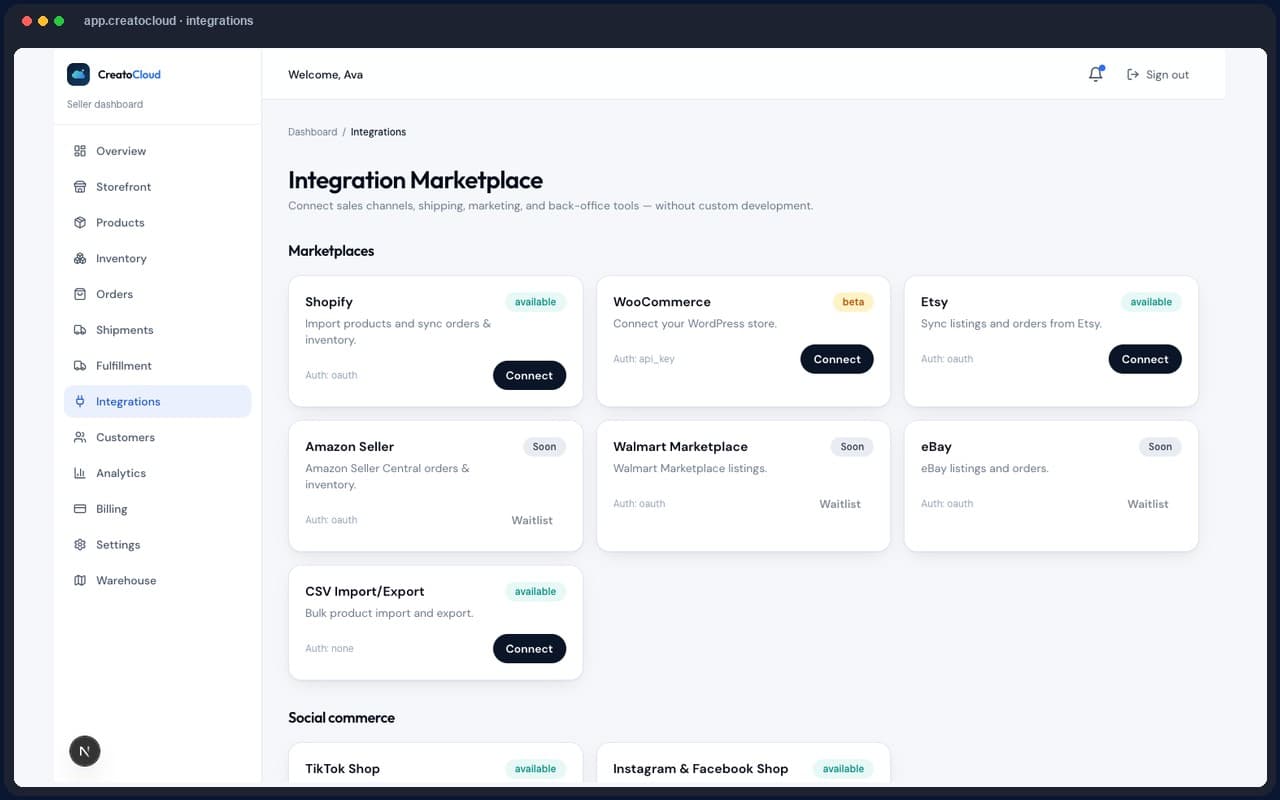Click Instagram & Facebook Shop available badge
Screen dimensions: 1280x800
(843, 769)
